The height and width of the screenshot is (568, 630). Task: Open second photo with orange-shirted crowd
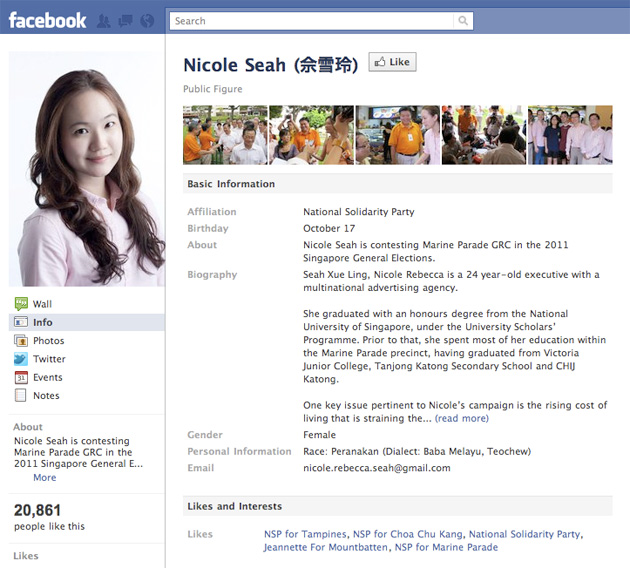coord(311,135)
